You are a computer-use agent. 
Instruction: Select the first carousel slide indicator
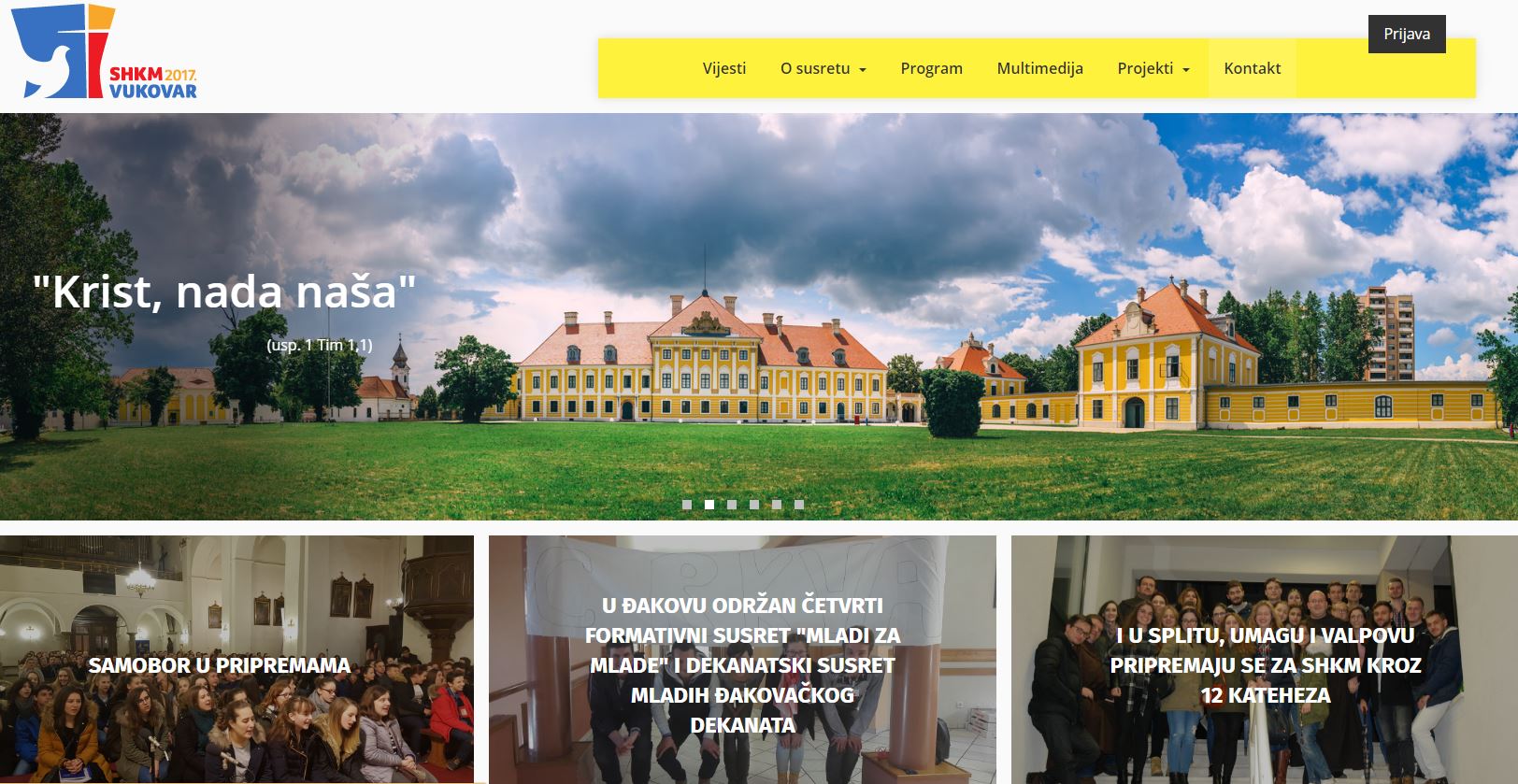tap(687, 505)
